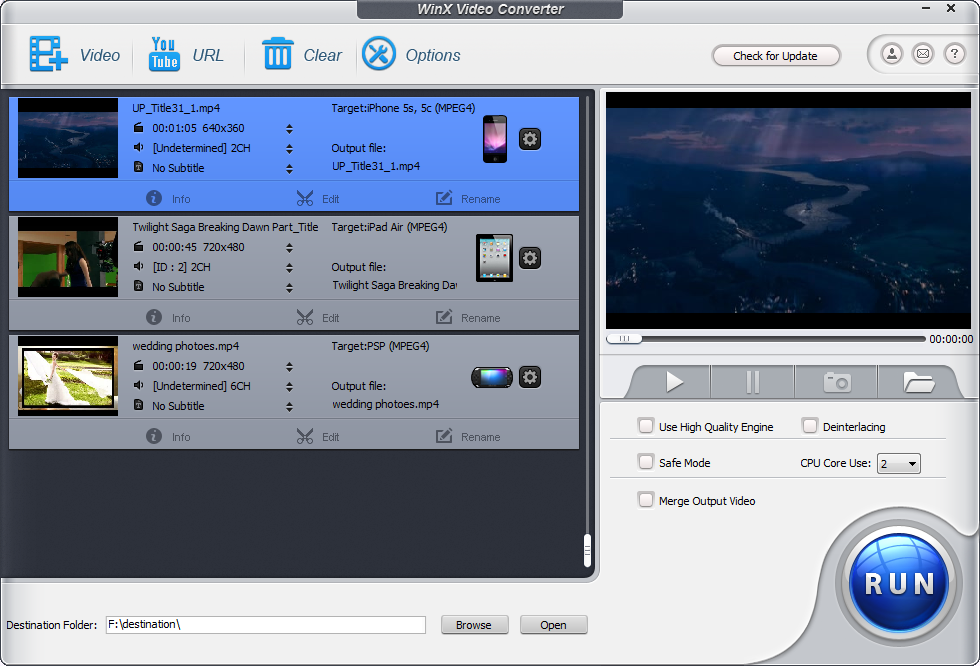Enable Use High Quality Engine checkbox

tap(646, 427)
